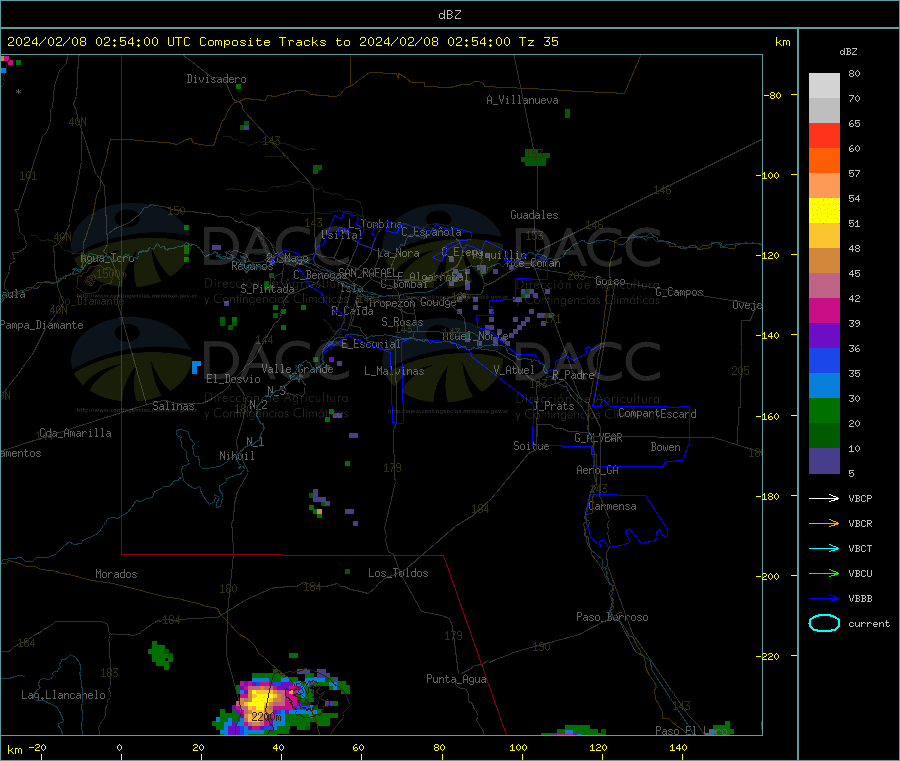The width and height of the screenshot is (900, 761).
Task: Click the 'R_Padre' place label
Action: [x=573, y=375]
